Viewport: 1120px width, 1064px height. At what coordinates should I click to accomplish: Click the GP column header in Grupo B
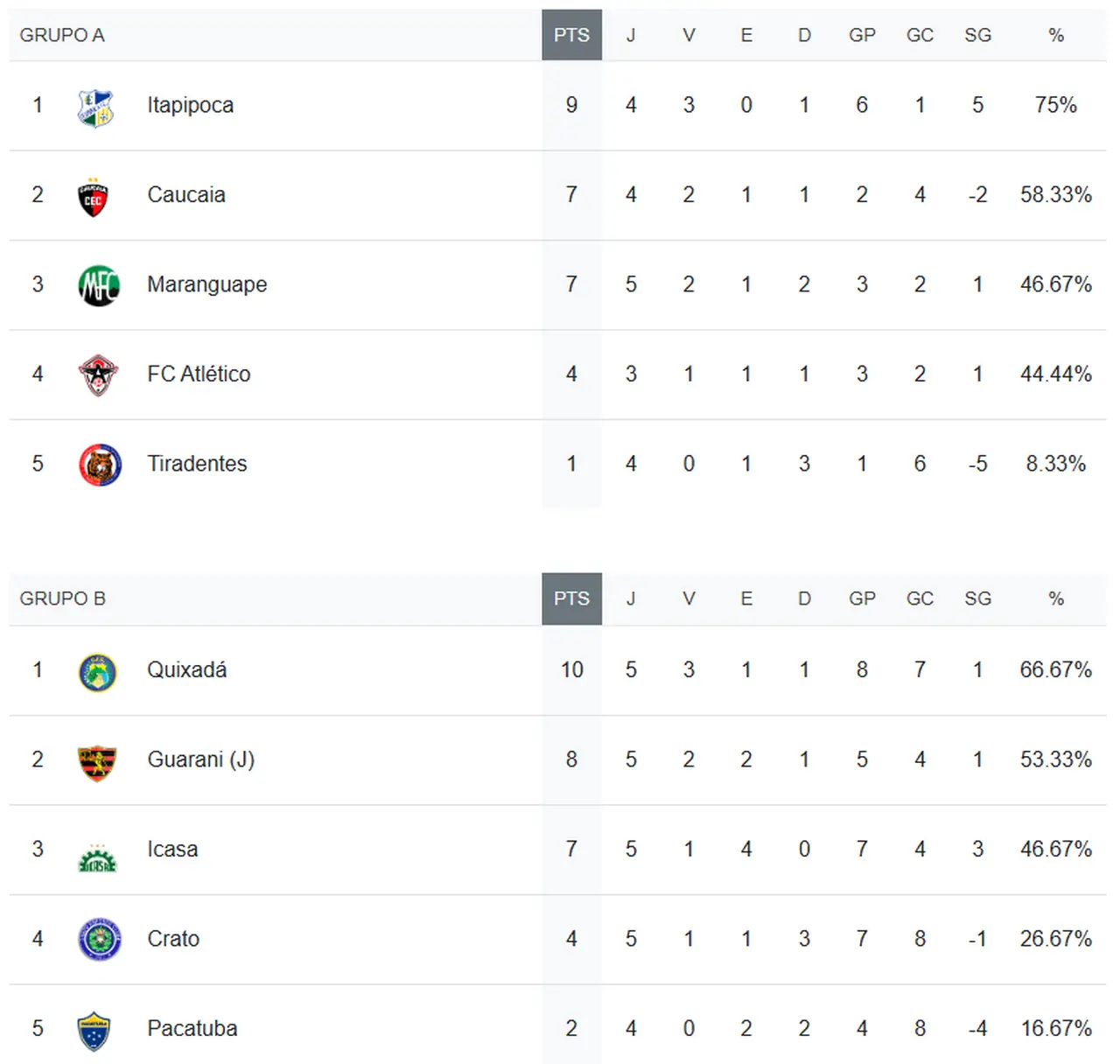tap(862, 598)
